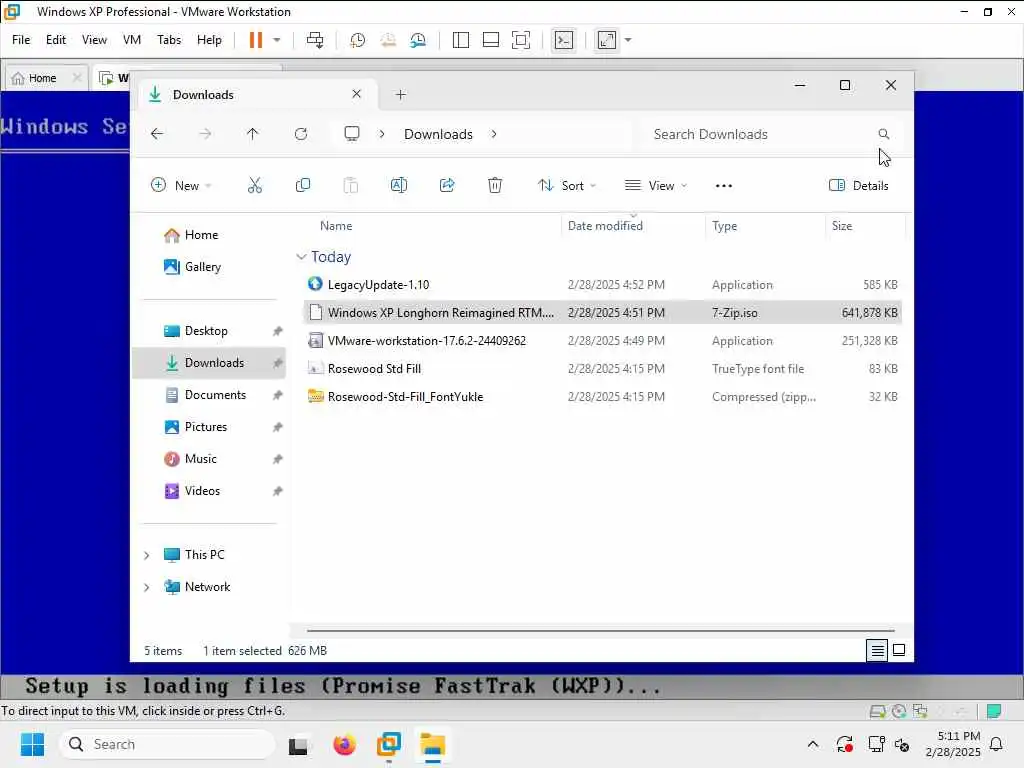Select VMware-workstation-17.6.2-24409262 file
The height and width of the screenshot is (768, 1024).
tap(602, 341)
